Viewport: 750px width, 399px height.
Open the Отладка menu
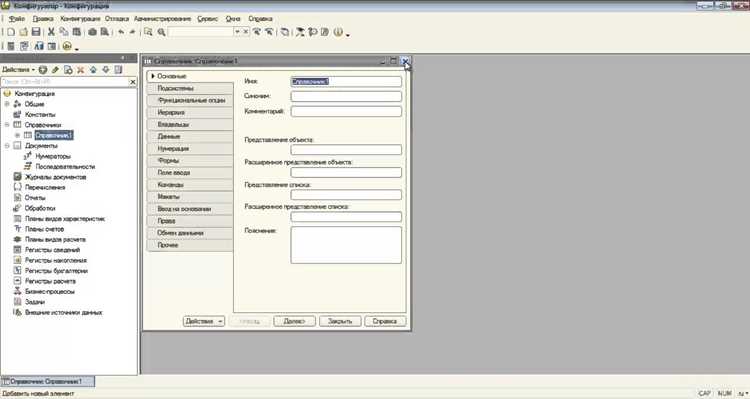point(117,19)
